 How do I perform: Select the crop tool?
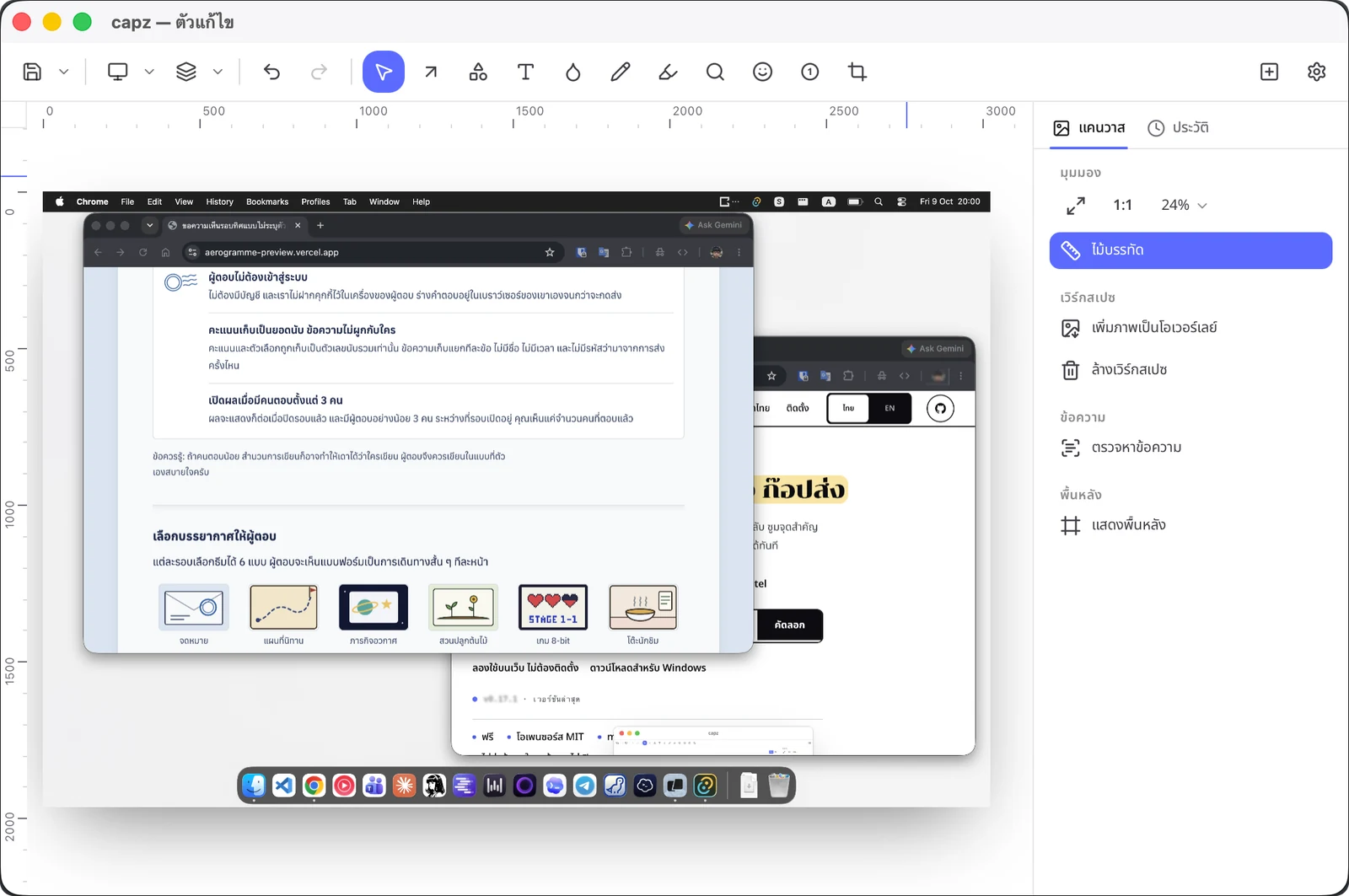click(x=857, y=72)
